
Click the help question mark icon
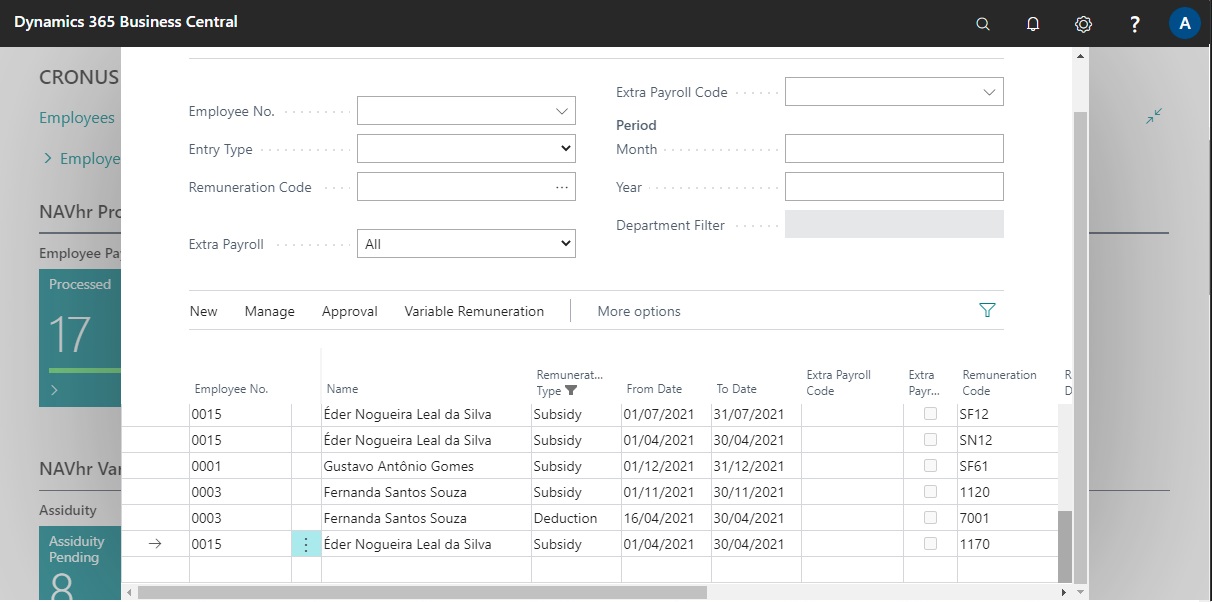pyautogui.click(x=1135, y=24)
